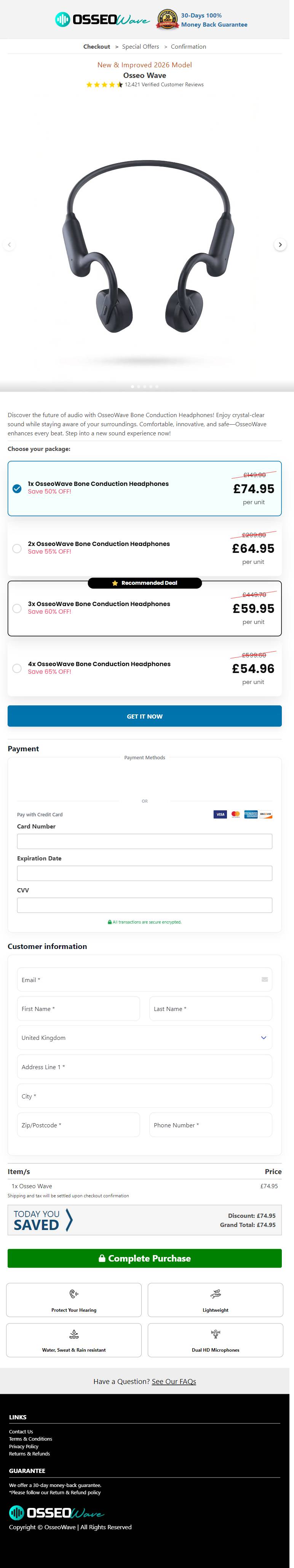Screen dimensions: 294x1568
Task: Click the 30-day money back guarantee badge
Action: coord(168,20)
